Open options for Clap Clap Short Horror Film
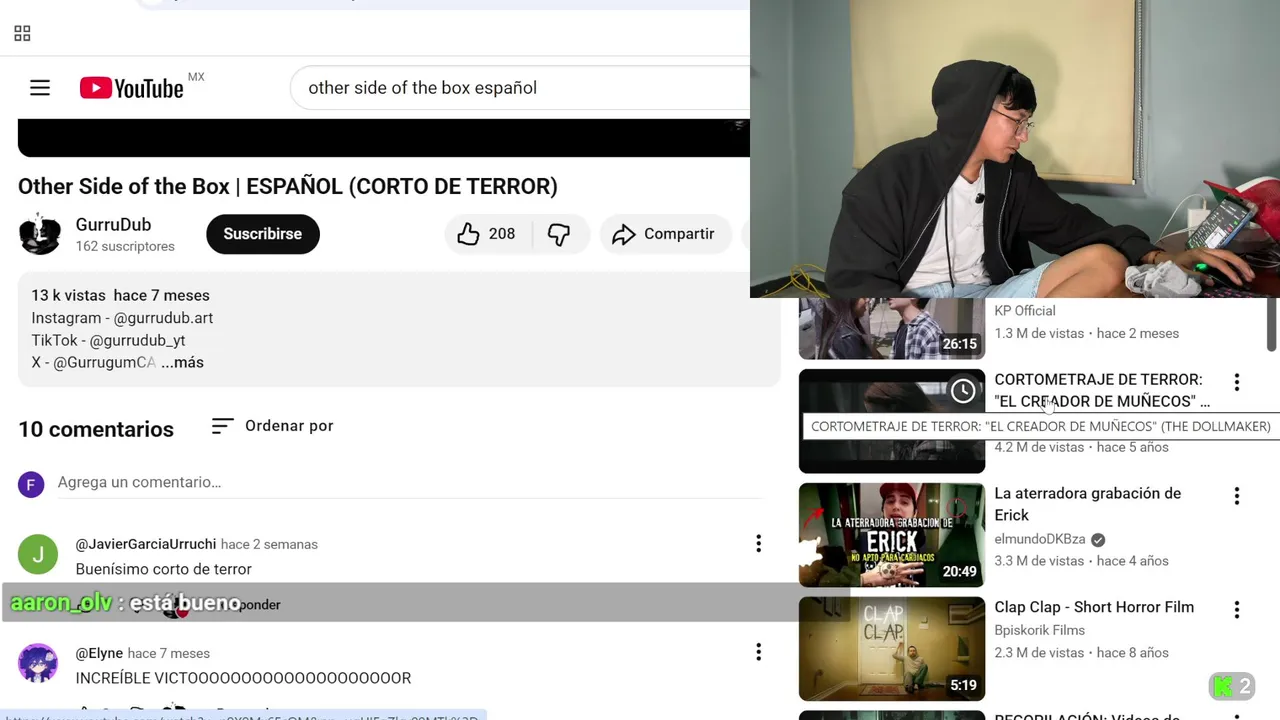The image size is (1280, 720). point(1237,609)
